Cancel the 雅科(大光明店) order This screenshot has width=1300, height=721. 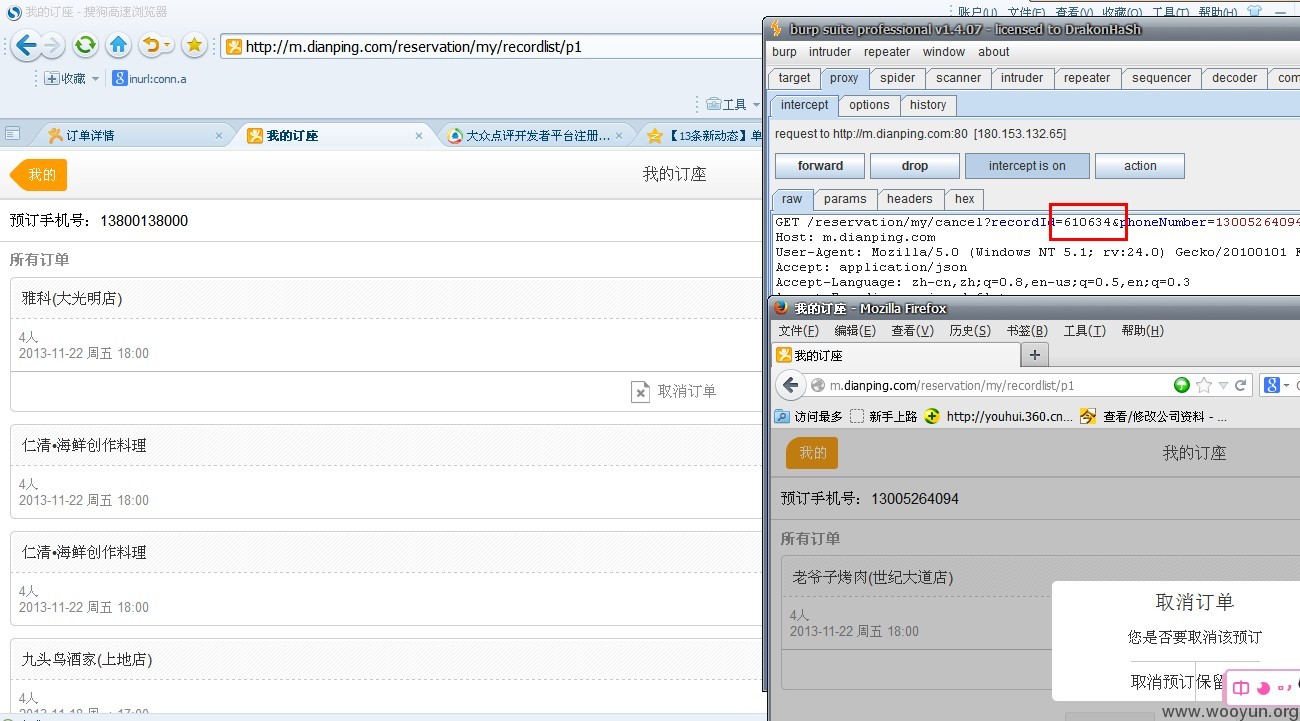pos(674,391)
